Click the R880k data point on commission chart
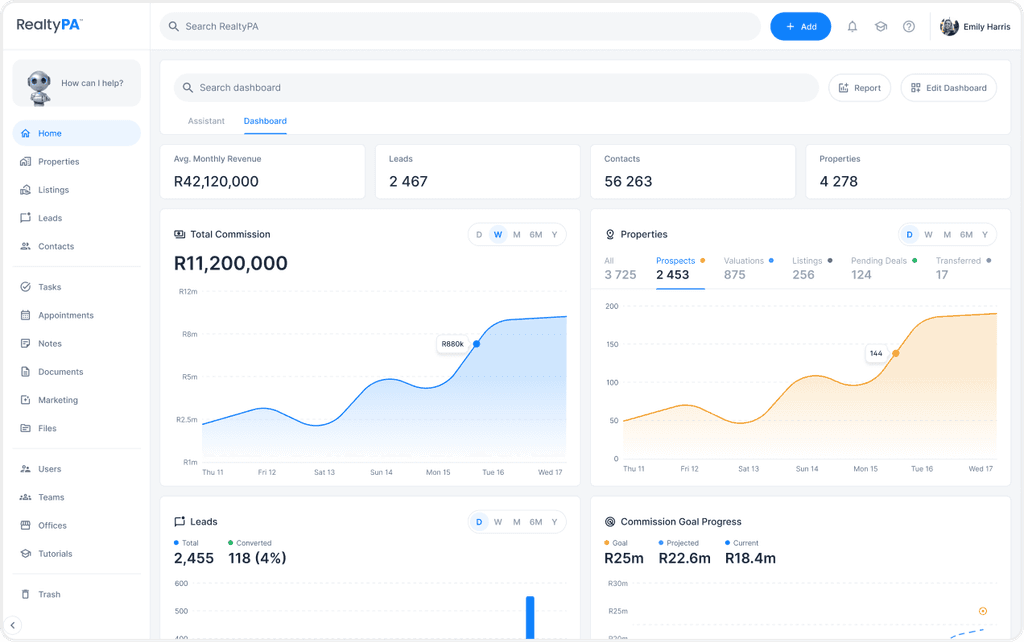1024x642 pixels. [x=477, y=344]
